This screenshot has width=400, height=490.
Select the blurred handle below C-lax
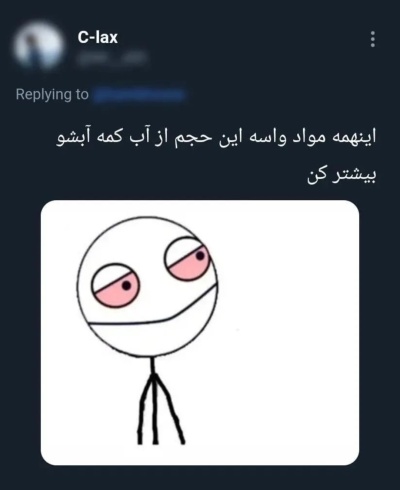point(111,59)
